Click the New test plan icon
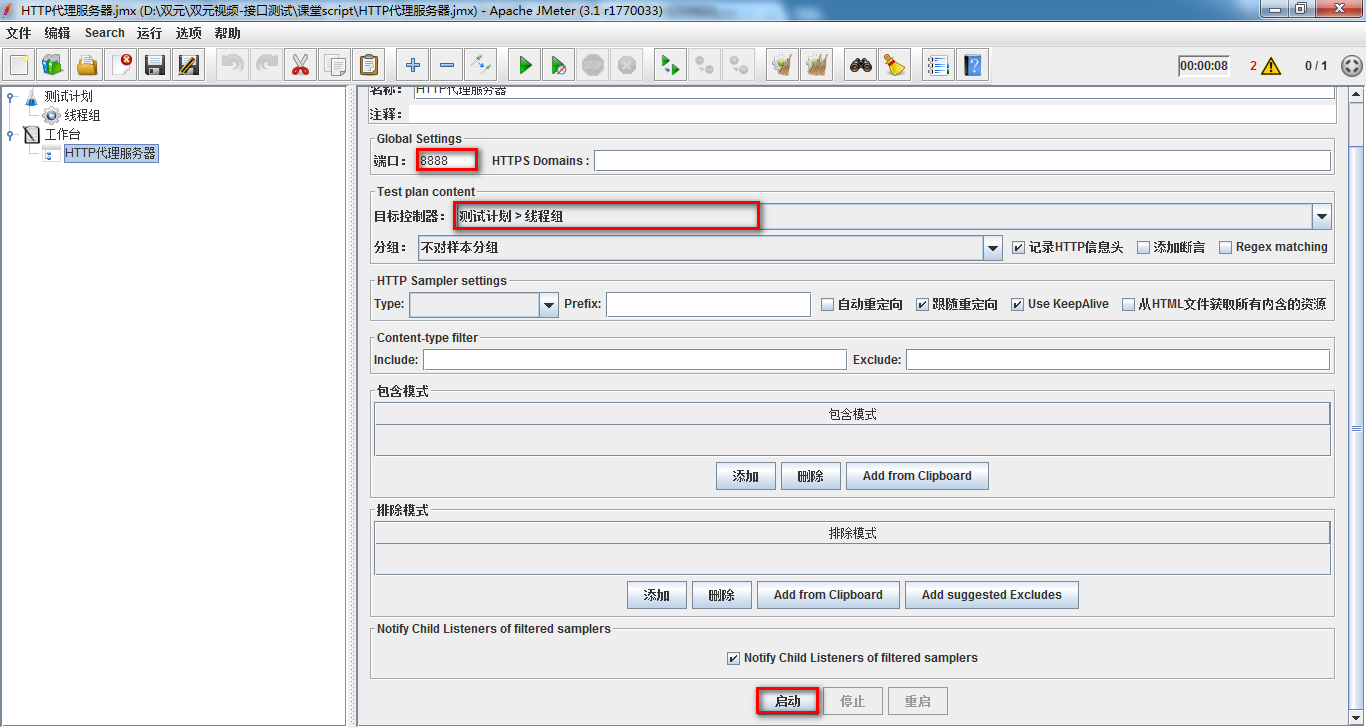The width and height of the screenshot is (1366, 728). [x=19, y=66]
